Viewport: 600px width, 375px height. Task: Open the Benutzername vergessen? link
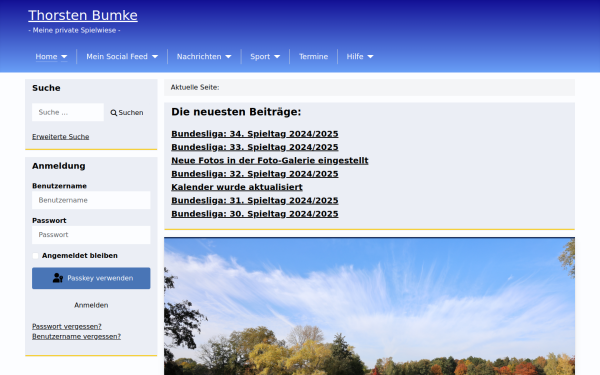[76, 336]
